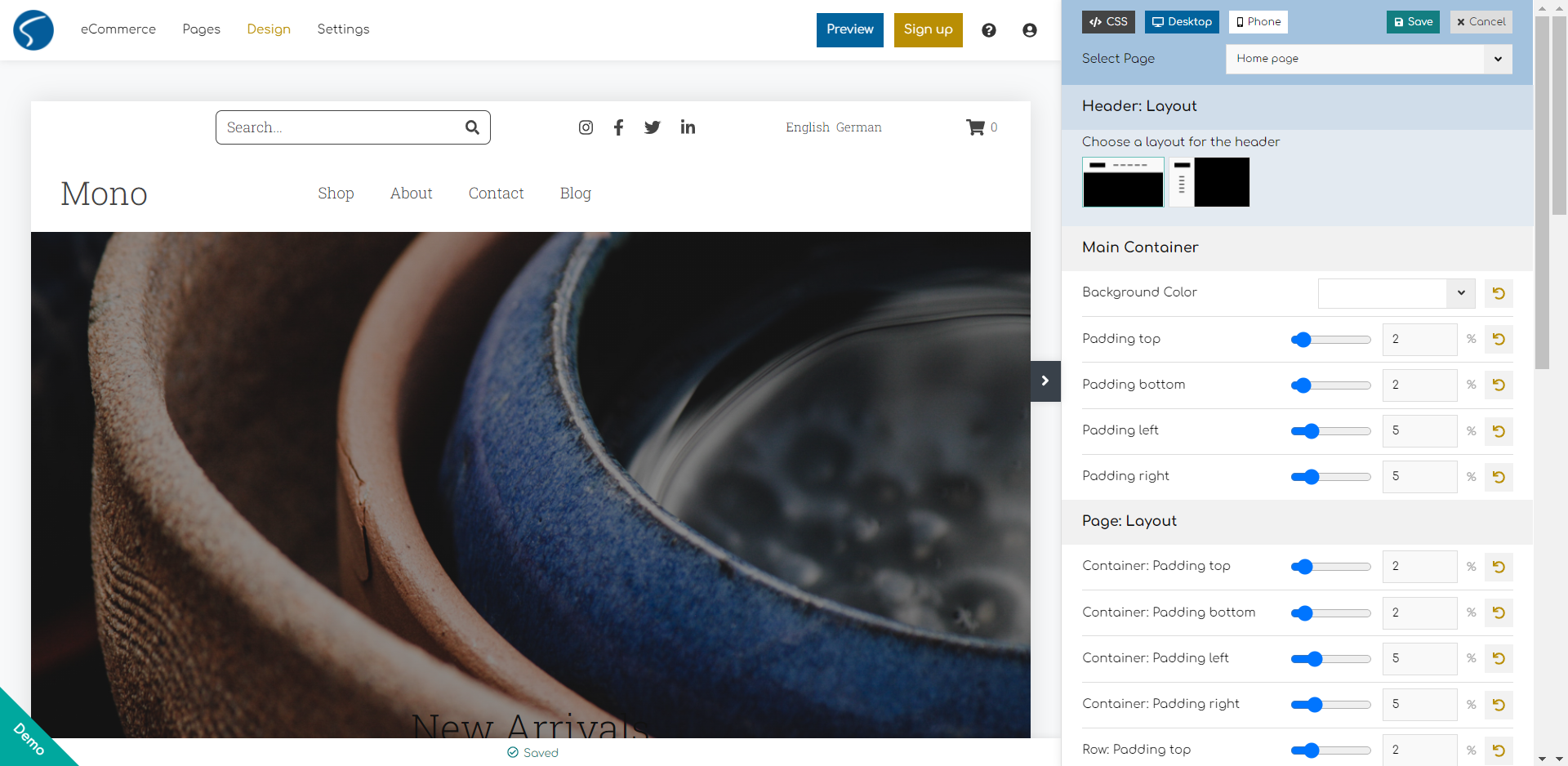Reset the Background Color setting

[1499, 293]
